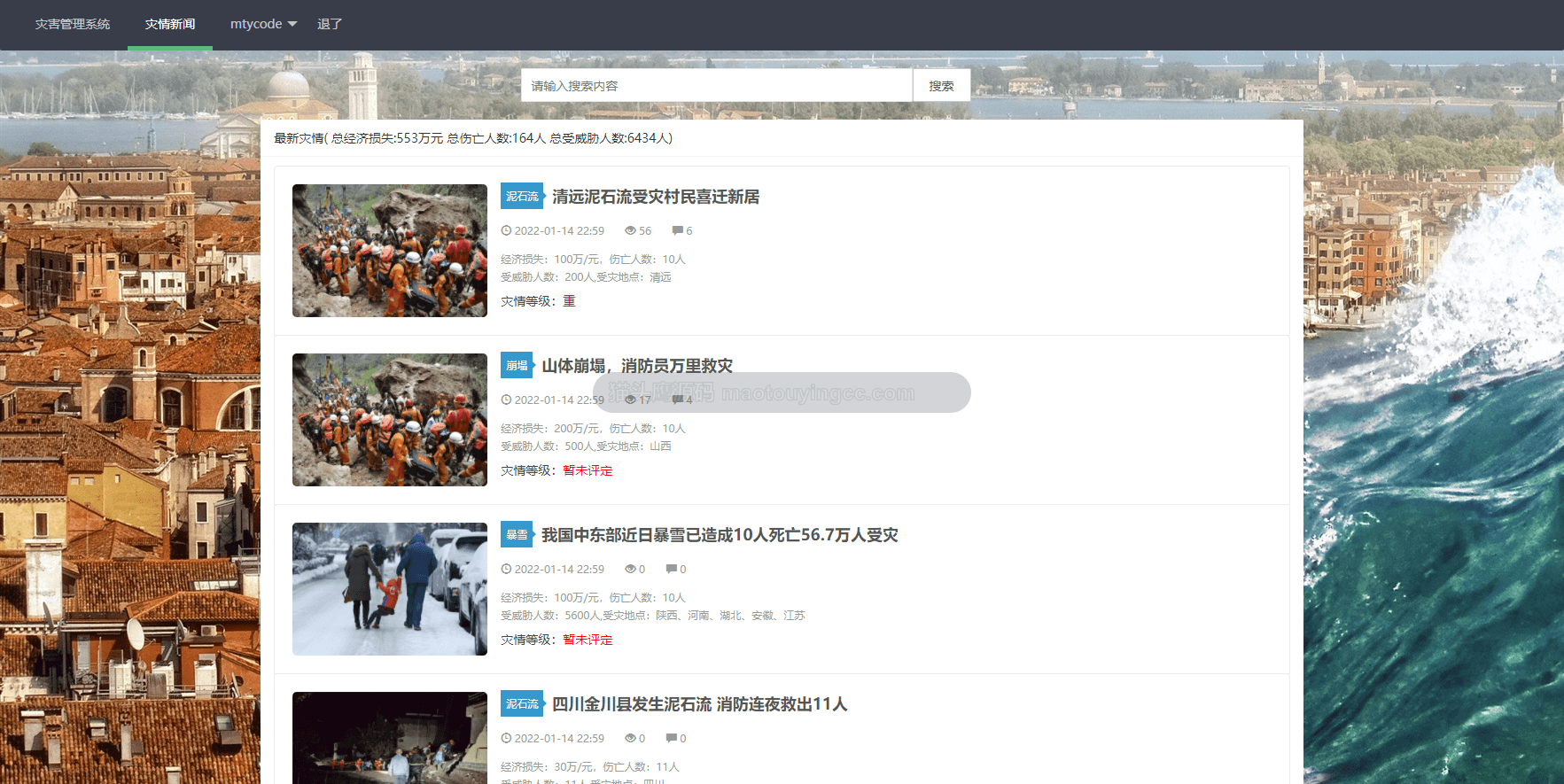
Task: Click the comment icon showing 6
Action: 677,230
